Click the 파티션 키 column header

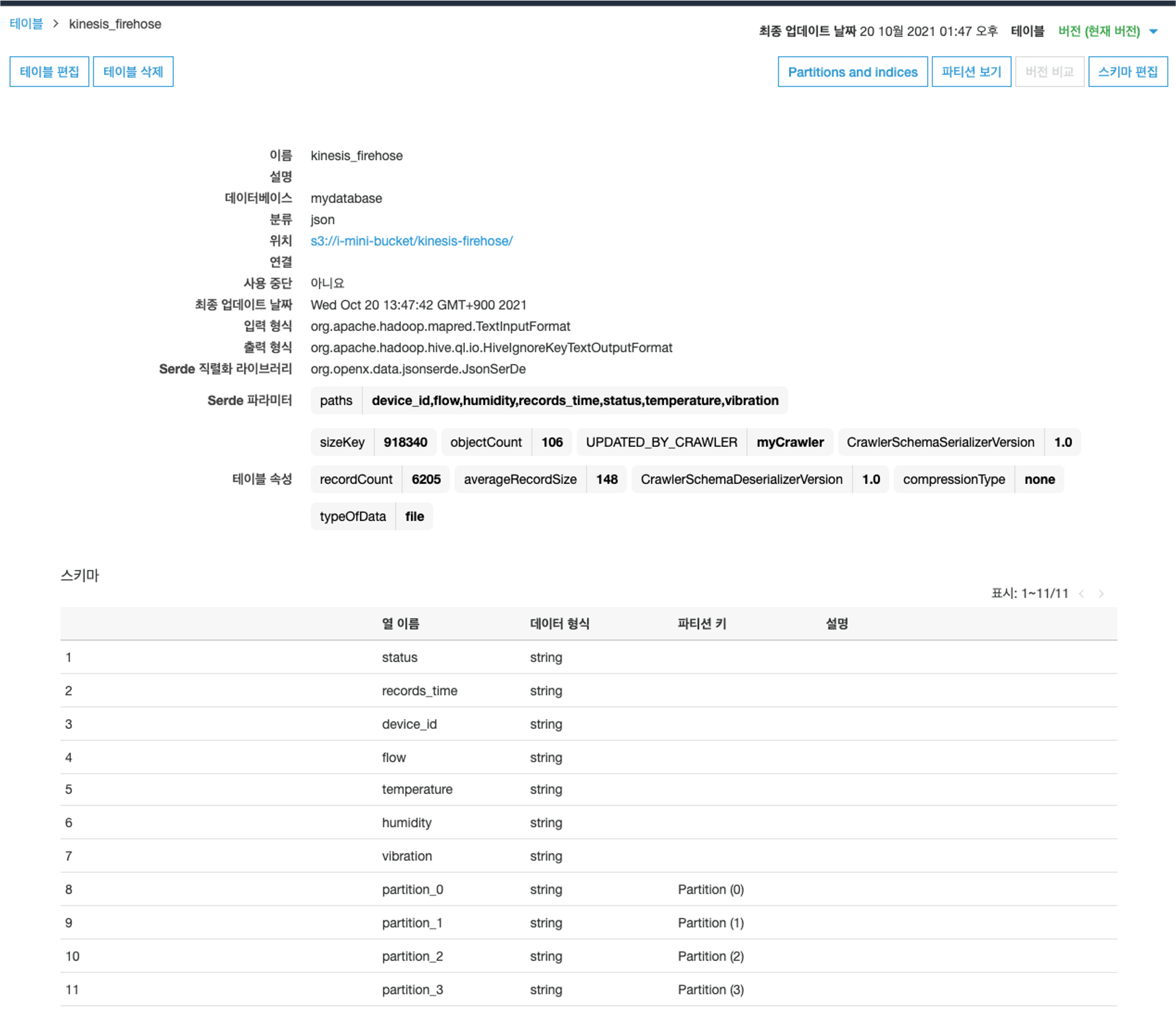pos(701,623)
